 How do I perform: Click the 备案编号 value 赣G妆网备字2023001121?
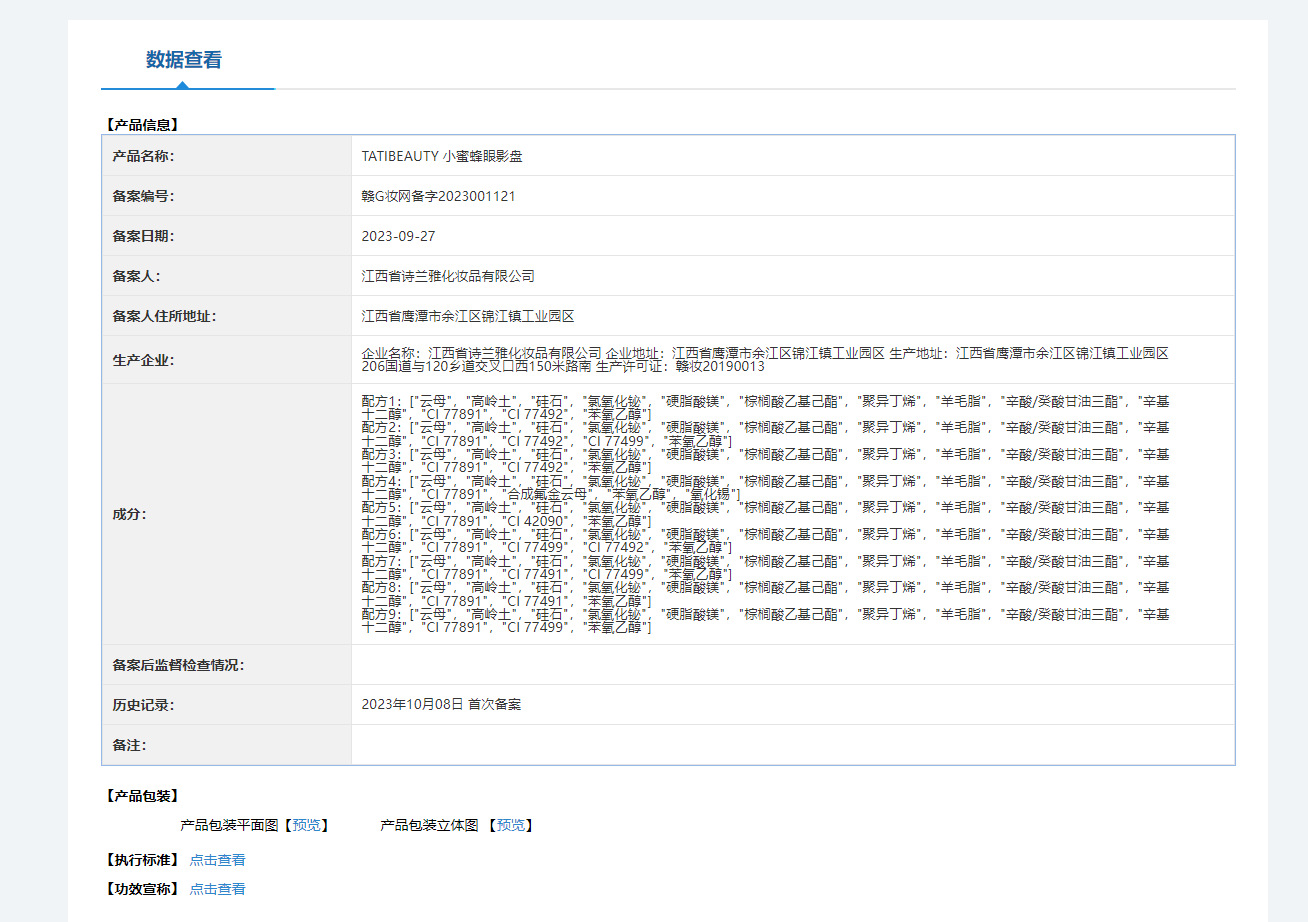tap(438, 196)
